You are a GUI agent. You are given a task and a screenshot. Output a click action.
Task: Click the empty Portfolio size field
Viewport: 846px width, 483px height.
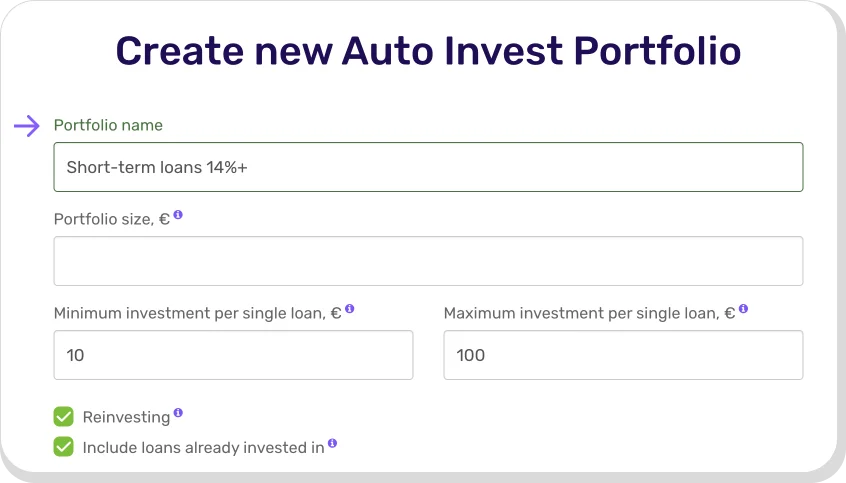coord(428,261)
